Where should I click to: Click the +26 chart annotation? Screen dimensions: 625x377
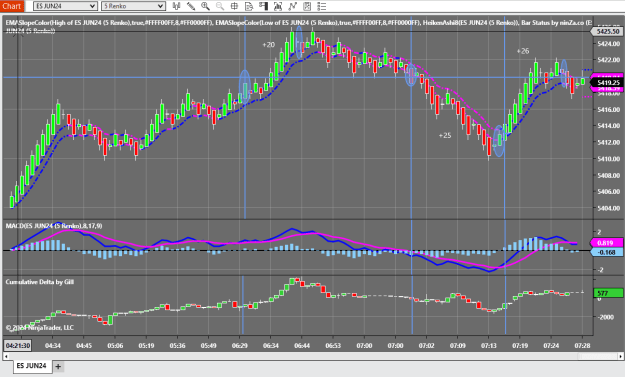coord(523,51)
